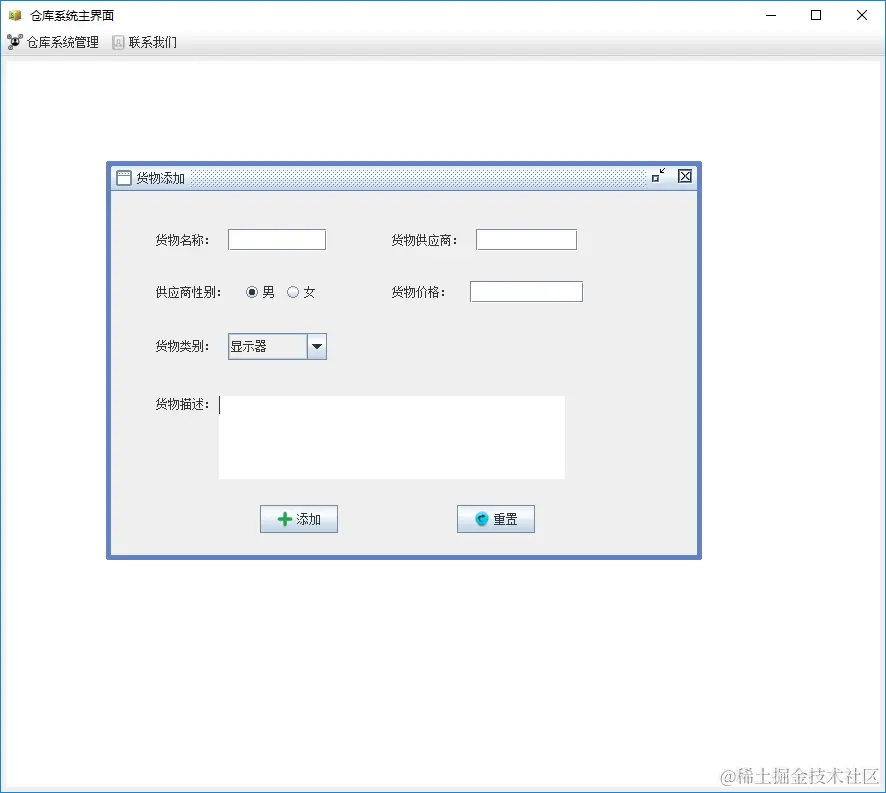The width and height of the screenshot is (886, 793).
Task: Close the 仓库系统主界面 main window
Action: point(862,15)
